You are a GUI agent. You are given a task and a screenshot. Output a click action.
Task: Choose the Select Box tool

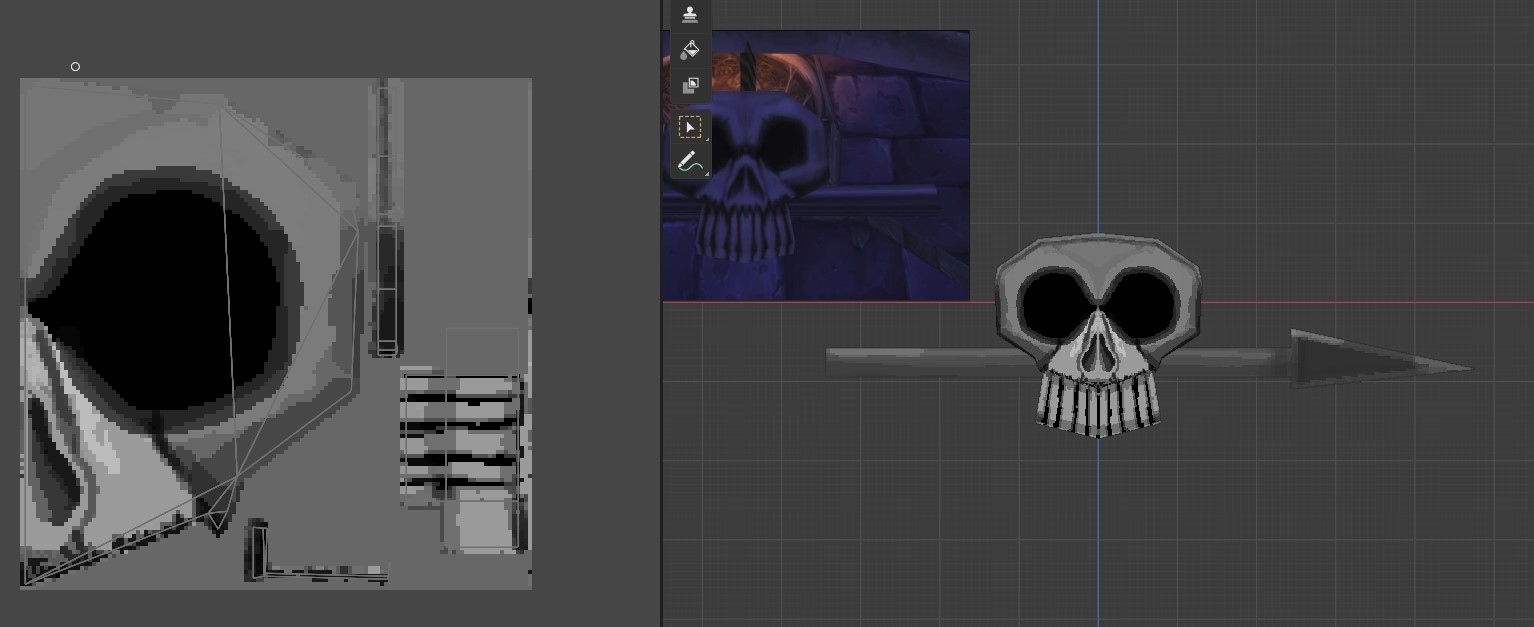tap(690, 128)
